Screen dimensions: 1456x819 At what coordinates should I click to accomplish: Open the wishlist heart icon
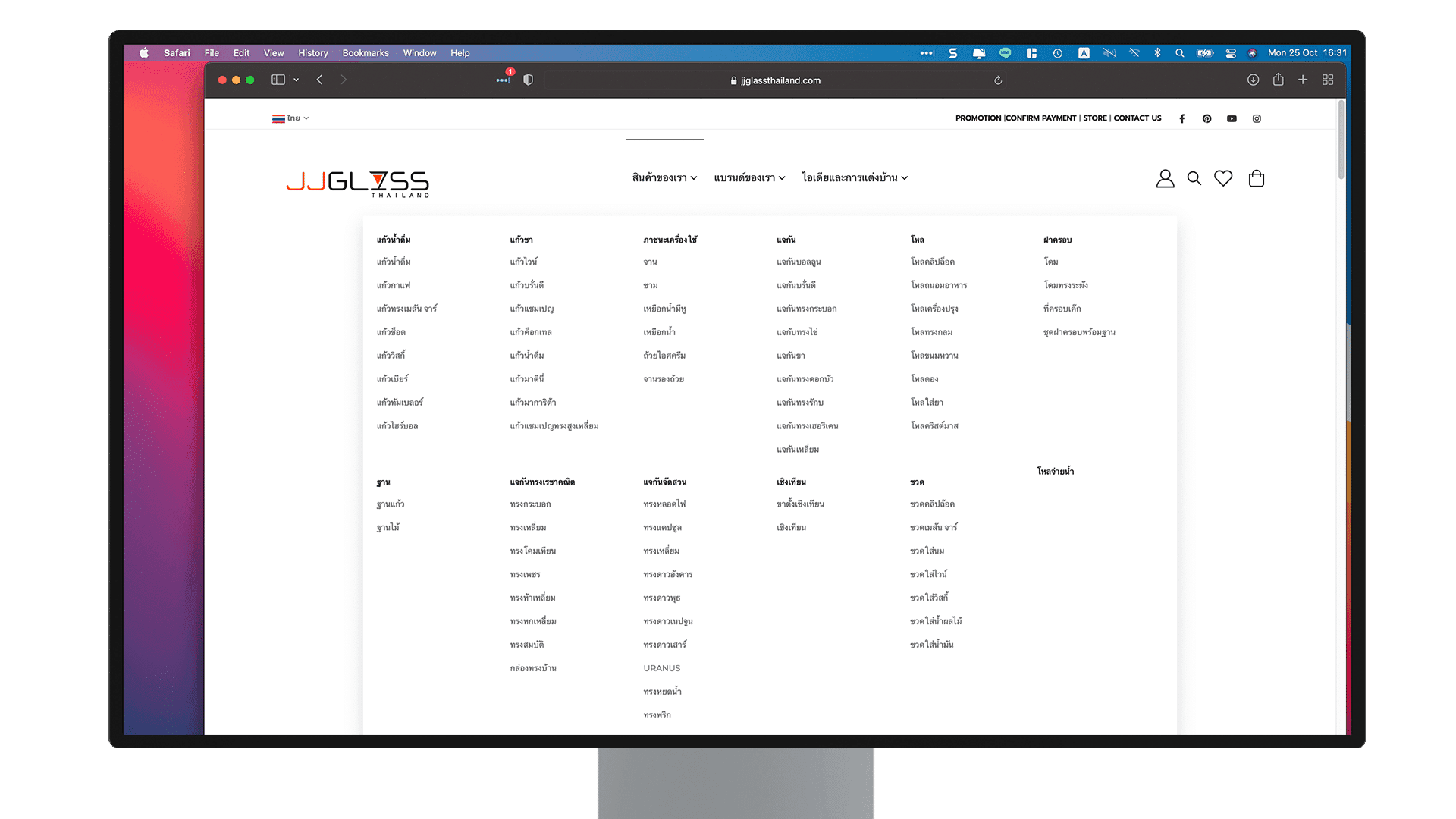coord(1223,178)
